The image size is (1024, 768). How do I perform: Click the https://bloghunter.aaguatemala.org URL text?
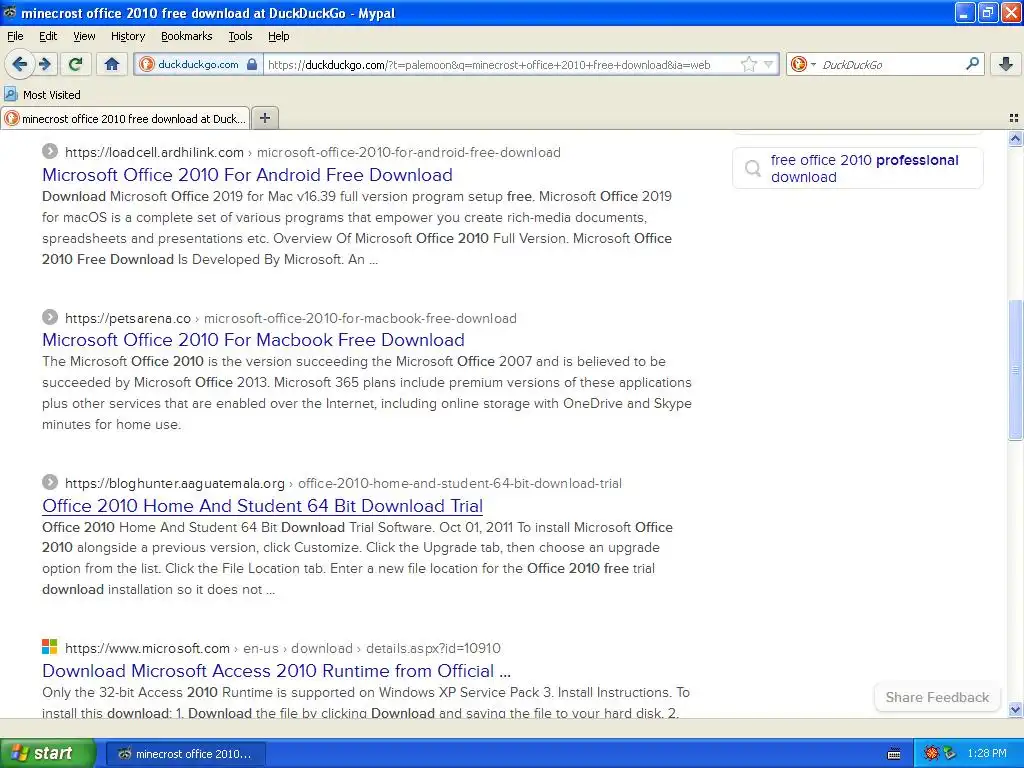click(x=175, y=483)
